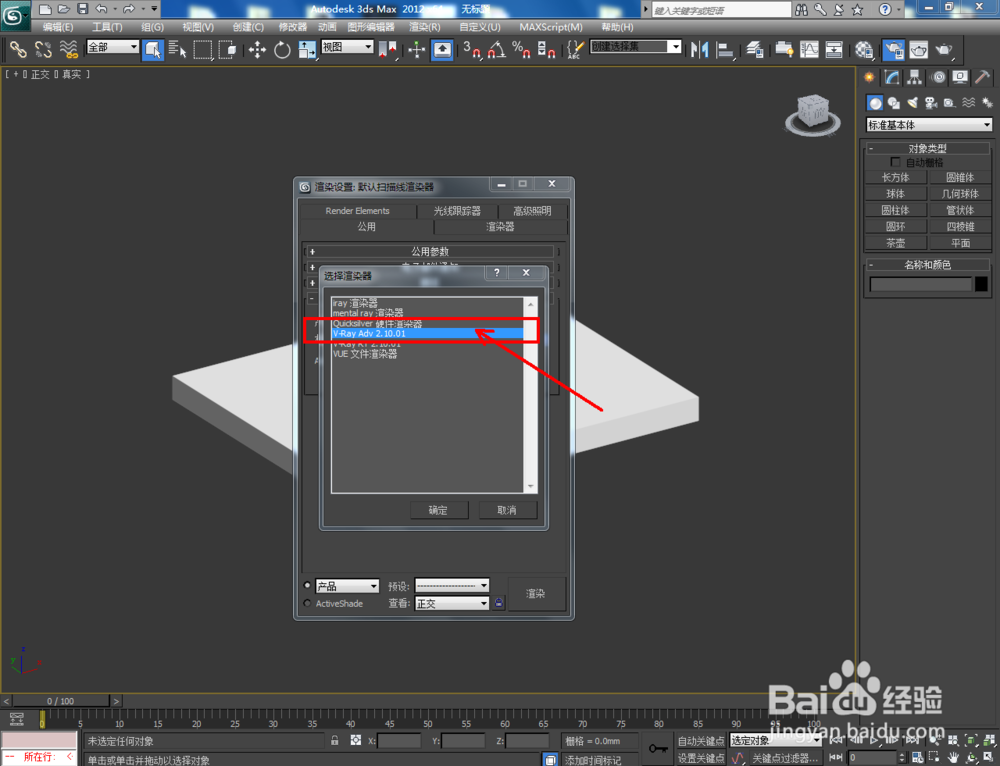Screen dimensions: 1000x766
Task: Click the Bind to Space Warp icon
Action: click(x=68, y=49)
